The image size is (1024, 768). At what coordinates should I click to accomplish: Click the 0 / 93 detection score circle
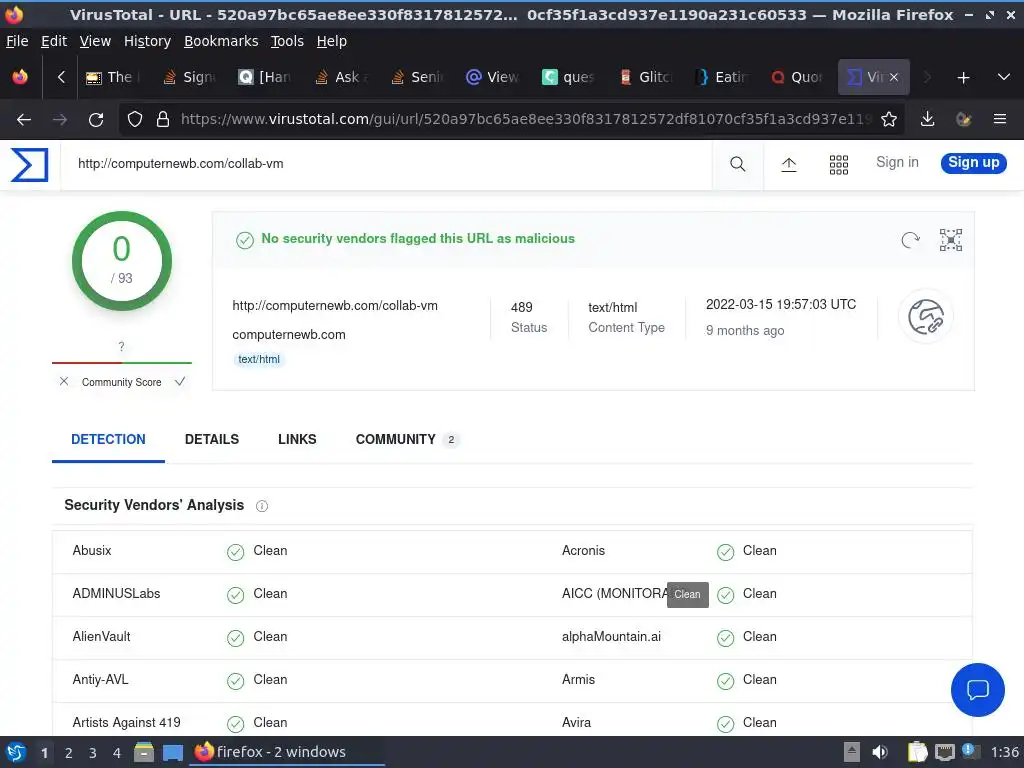[121, 261]
